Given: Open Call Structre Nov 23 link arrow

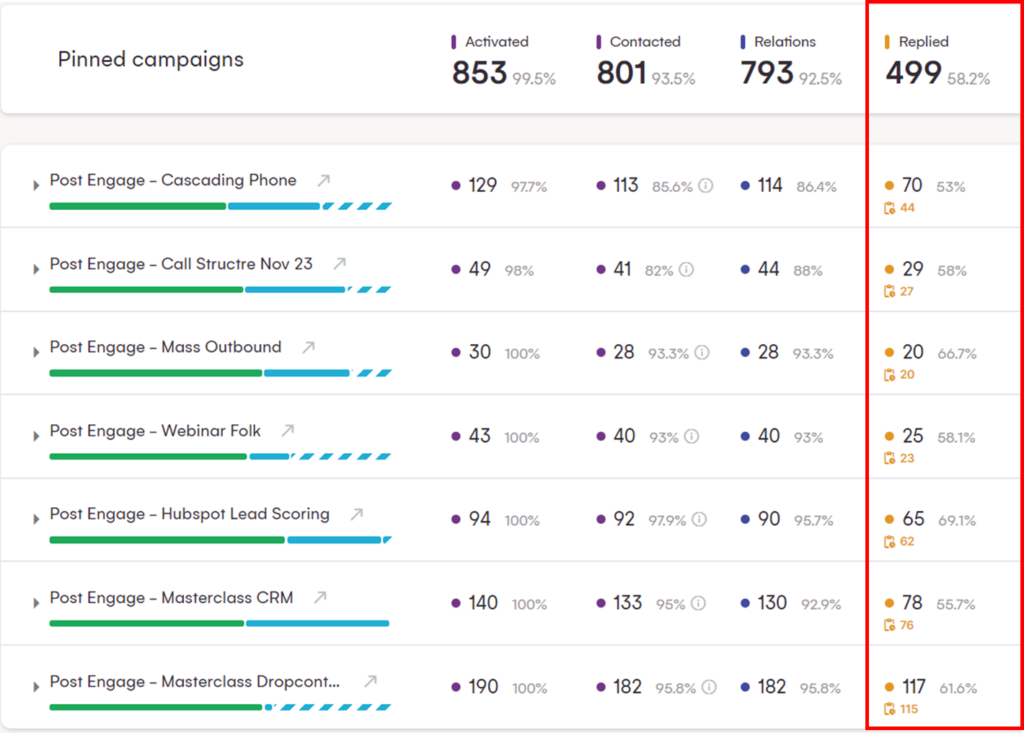Looking at the screenshot, I should click(339, 264).
